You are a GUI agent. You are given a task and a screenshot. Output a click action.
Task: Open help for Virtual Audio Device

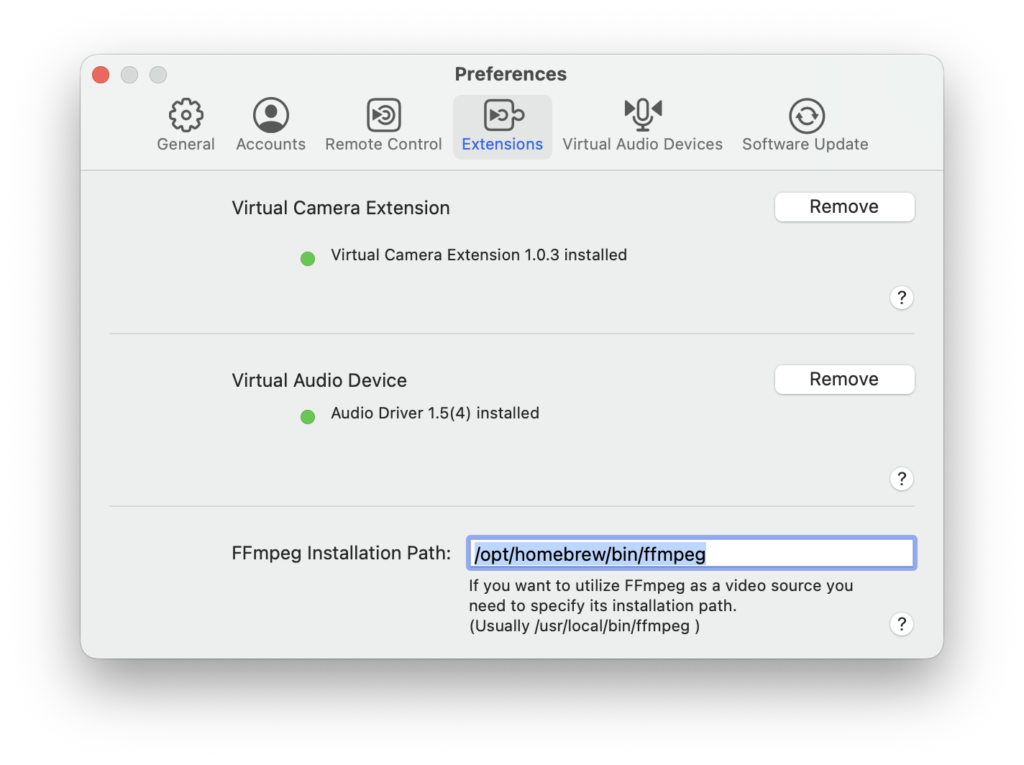[901, 479]
